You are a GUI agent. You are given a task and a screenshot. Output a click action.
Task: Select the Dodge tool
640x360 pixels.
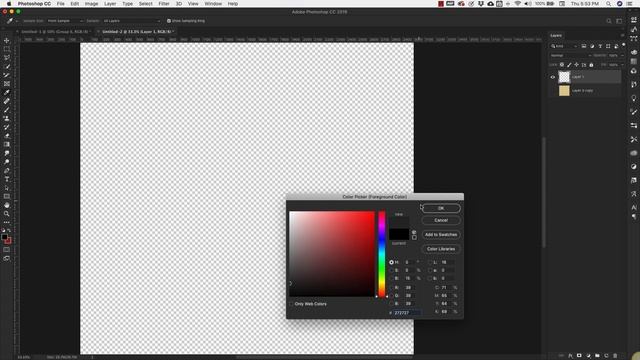pos(7,162)
